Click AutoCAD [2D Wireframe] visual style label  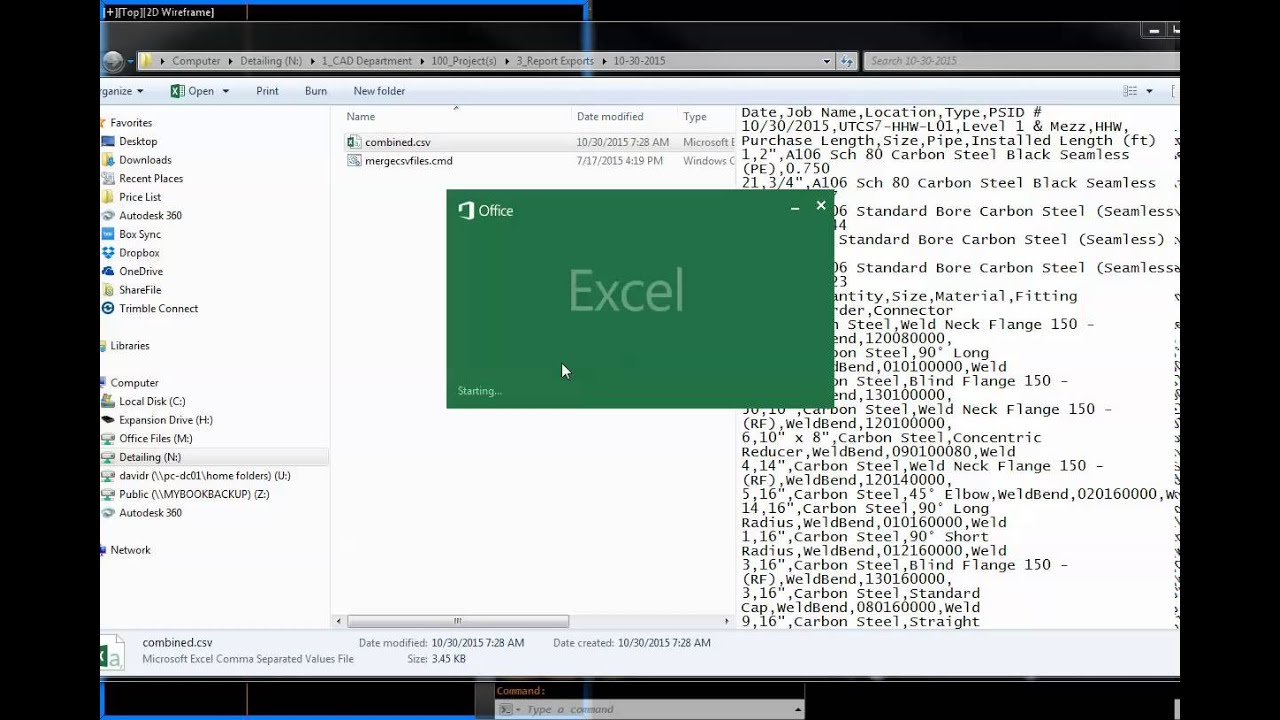click(179, 12)
